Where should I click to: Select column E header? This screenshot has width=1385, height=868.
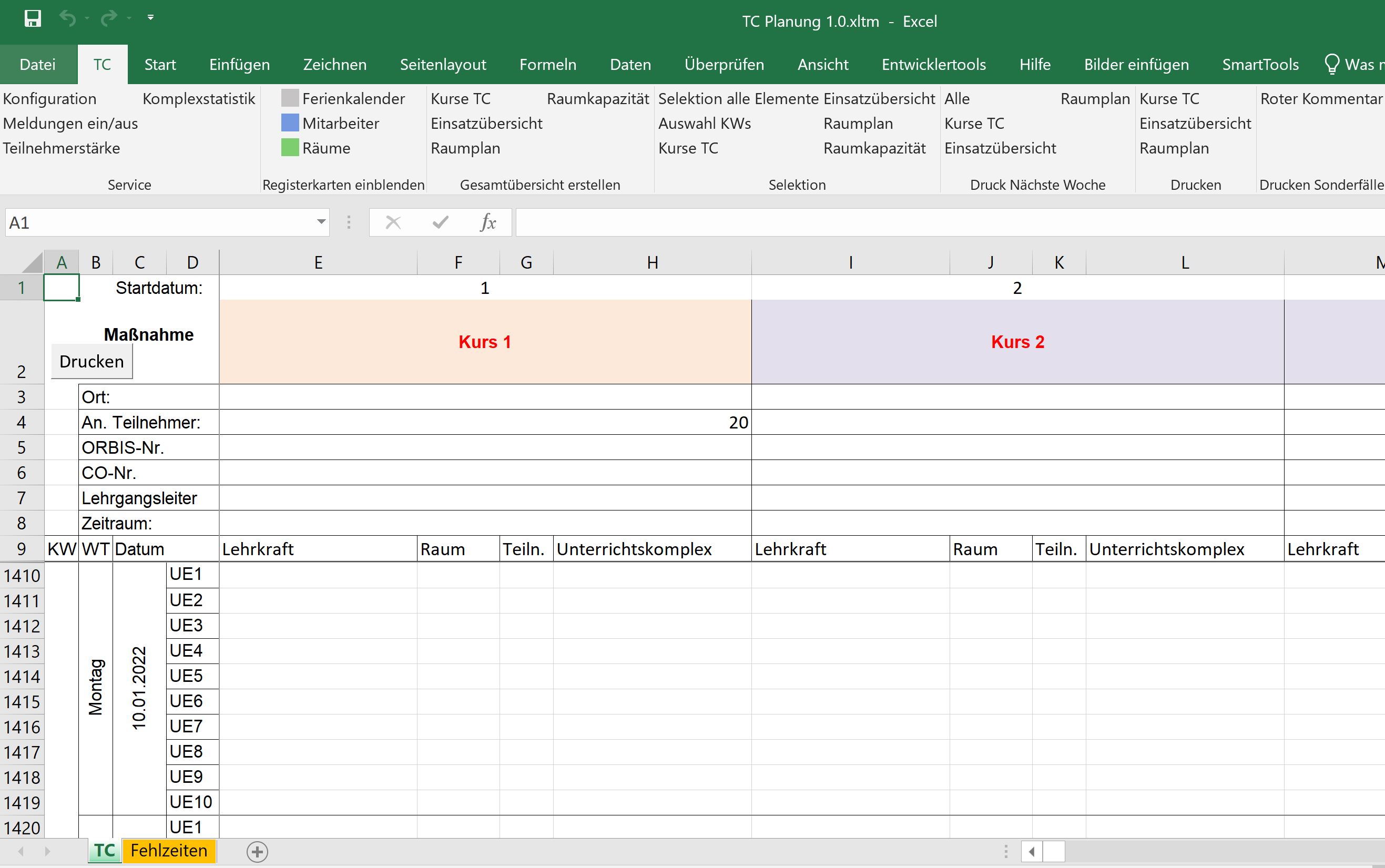pos(318,262)
